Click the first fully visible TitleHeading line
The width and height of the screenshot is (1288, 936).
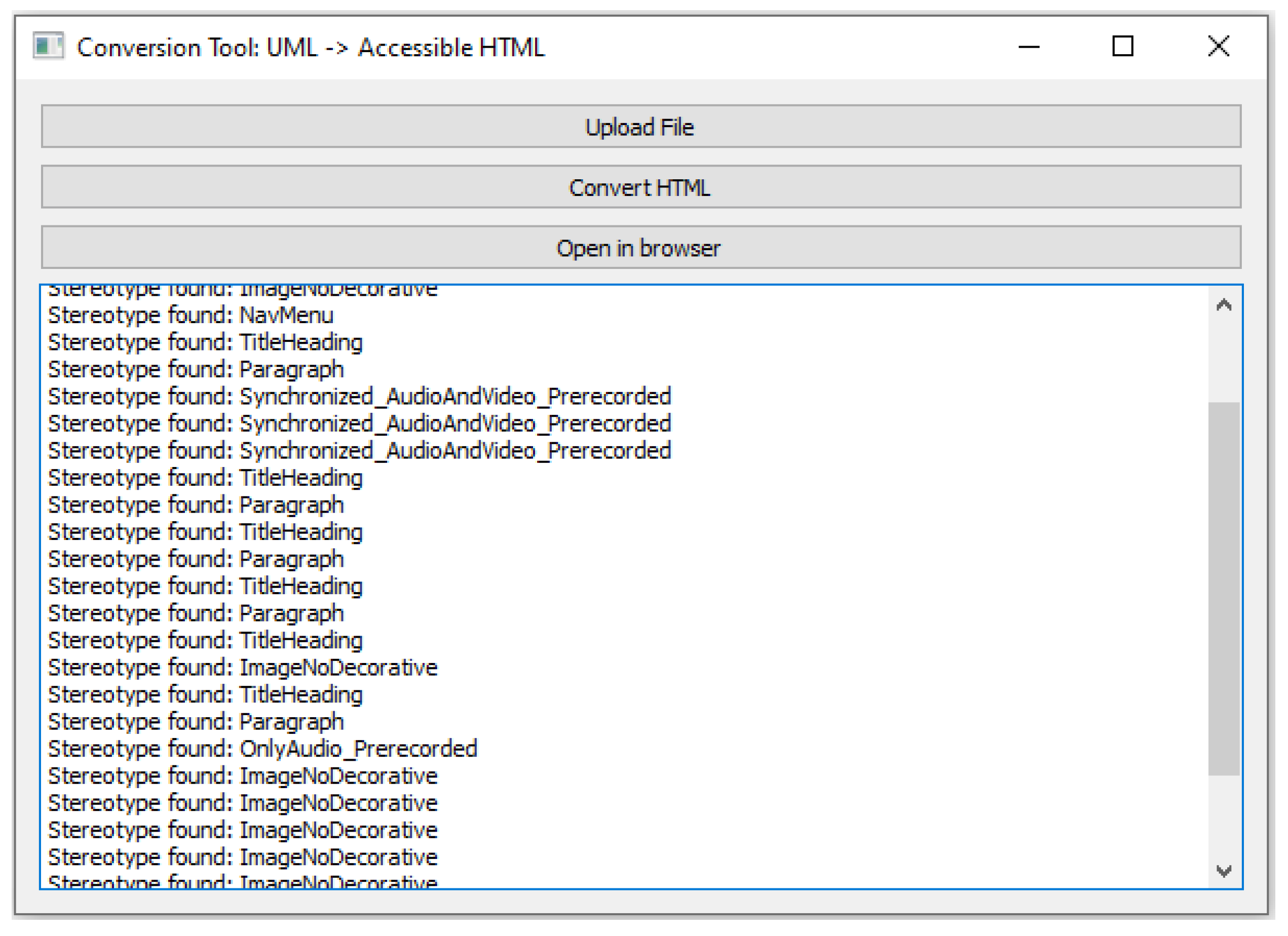pyautogui.click(x=205, y=342)
